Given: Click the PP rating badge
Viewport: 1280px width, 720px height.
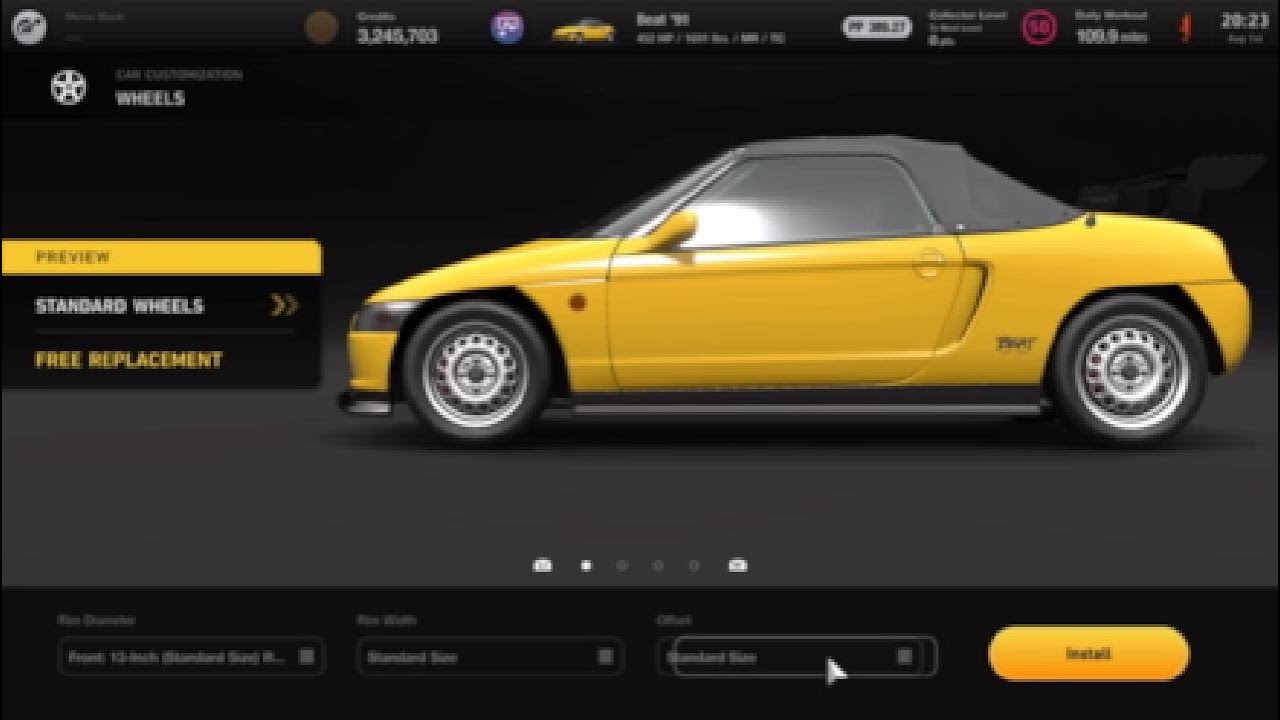Looking at the screenshot, I should (x=876, y=28).
